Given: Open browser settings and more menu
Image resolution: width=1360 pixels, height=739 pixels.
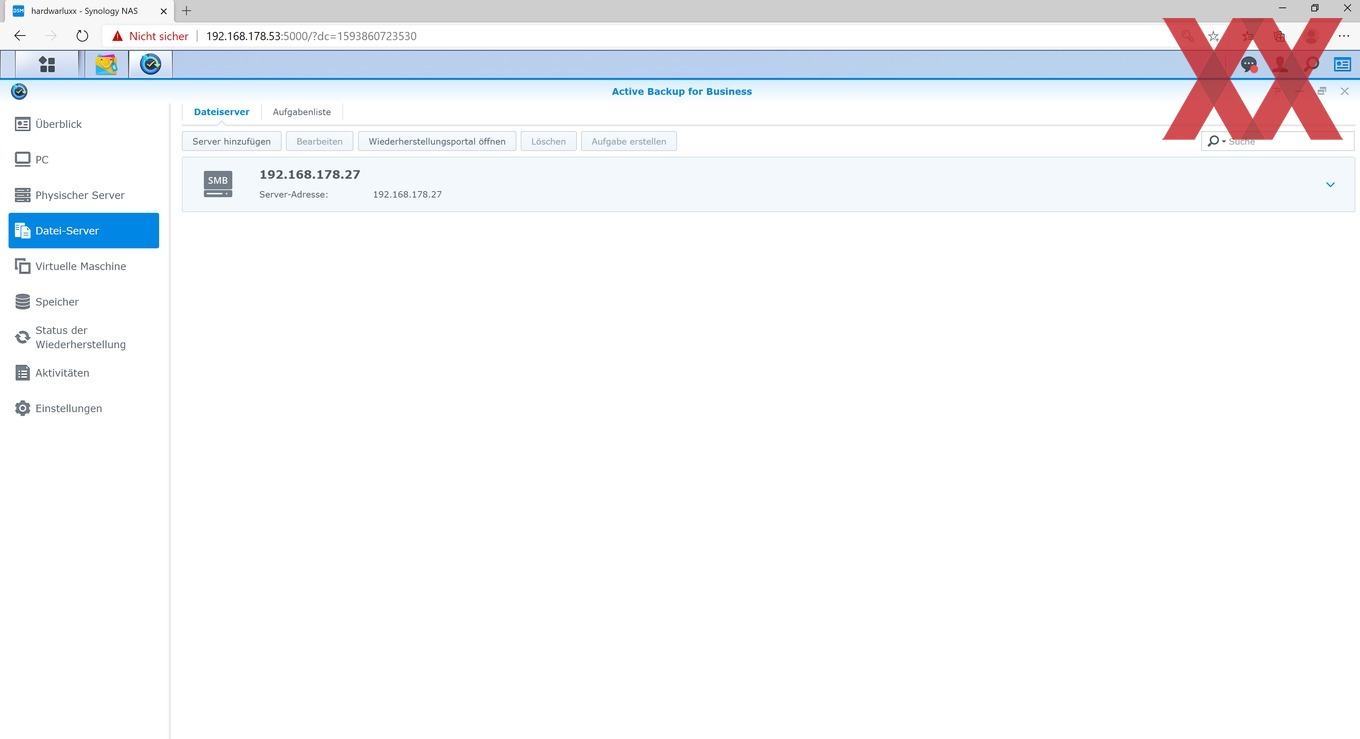Looking at the screenshot, I should point(1343,36).
